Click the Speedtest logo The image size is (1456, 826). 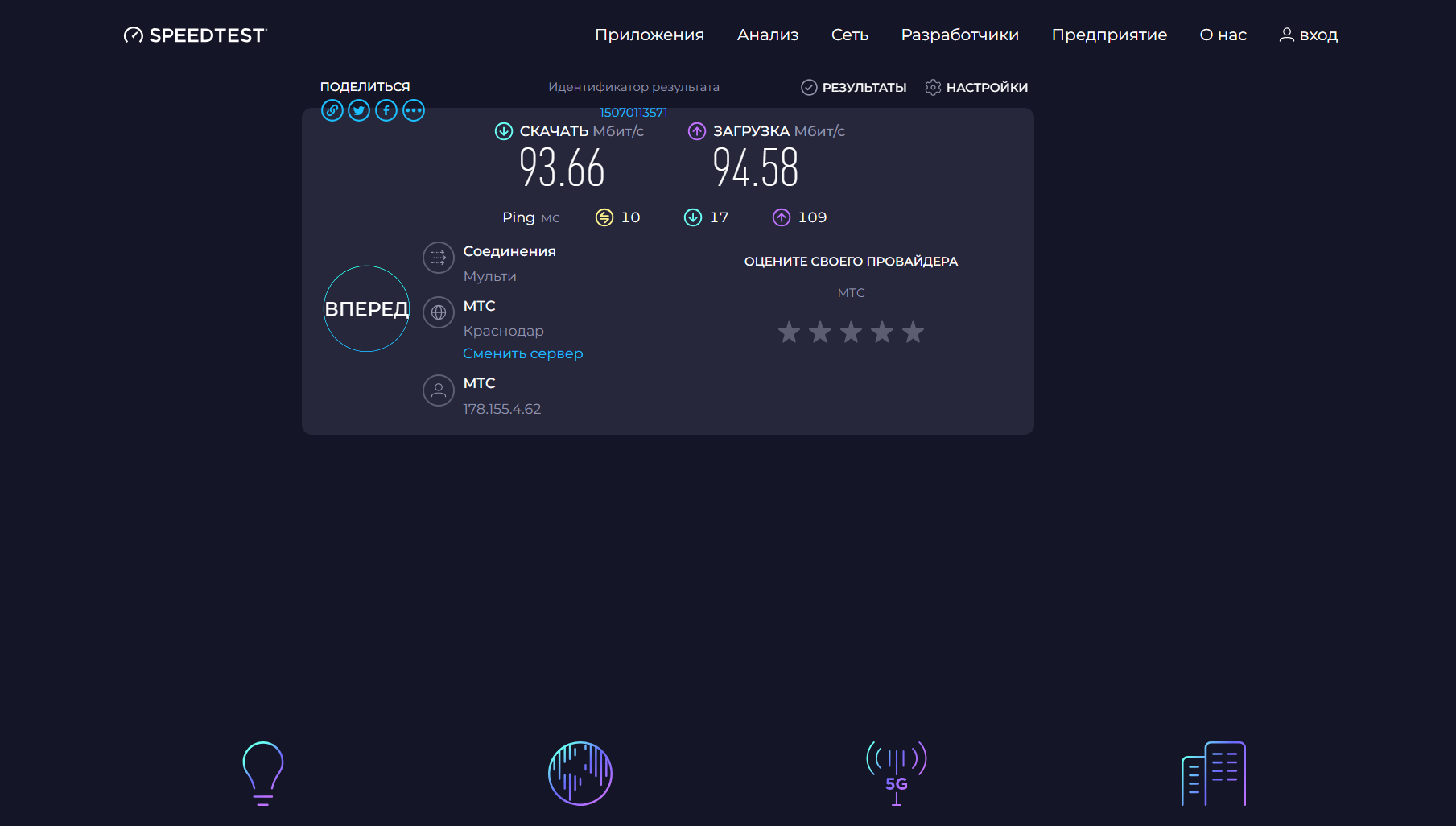pos(196,35)
